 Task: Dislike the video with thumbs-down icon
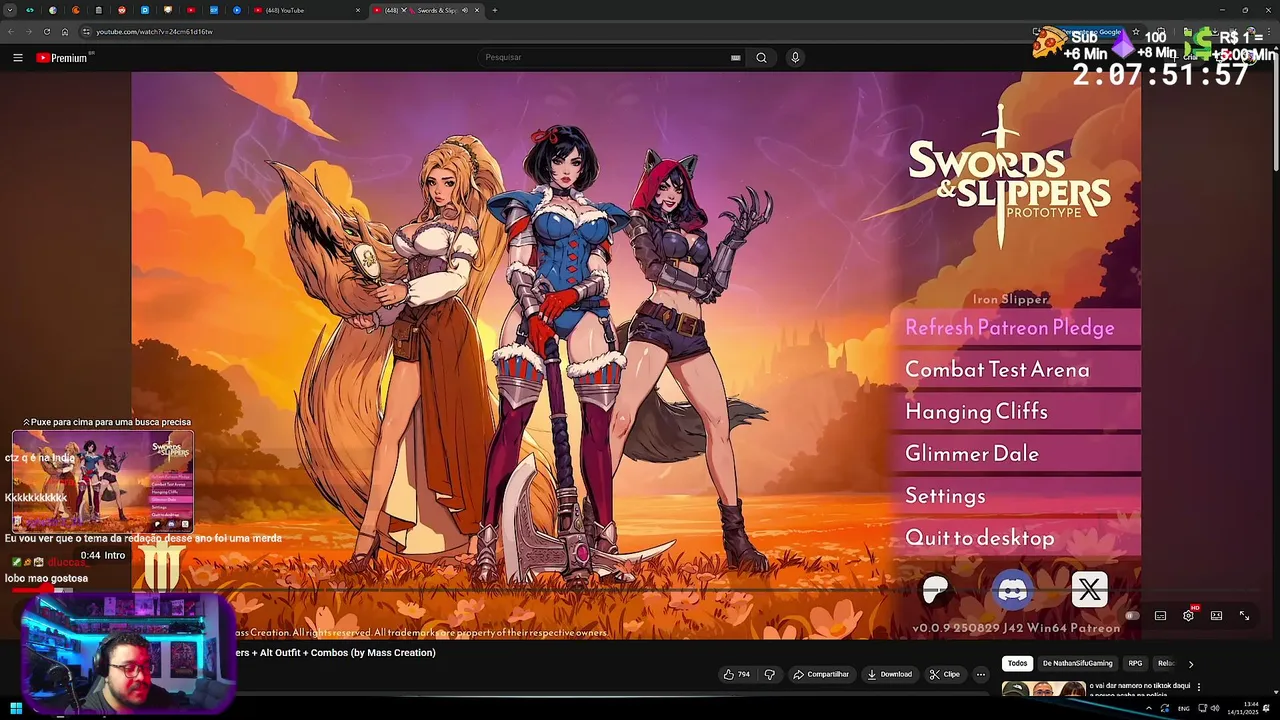pyautogui.click(x=769, y=674)
